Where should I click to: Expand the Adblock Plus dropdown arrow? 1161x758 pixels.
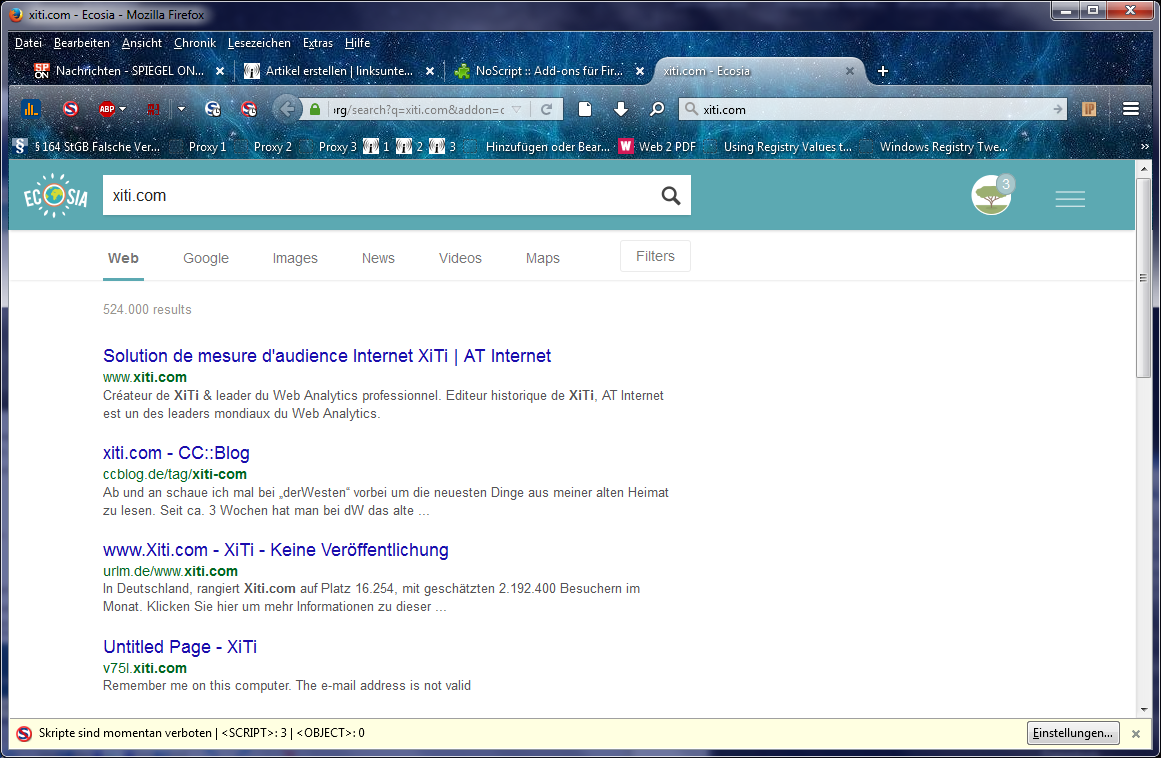[x=123, y=109]
